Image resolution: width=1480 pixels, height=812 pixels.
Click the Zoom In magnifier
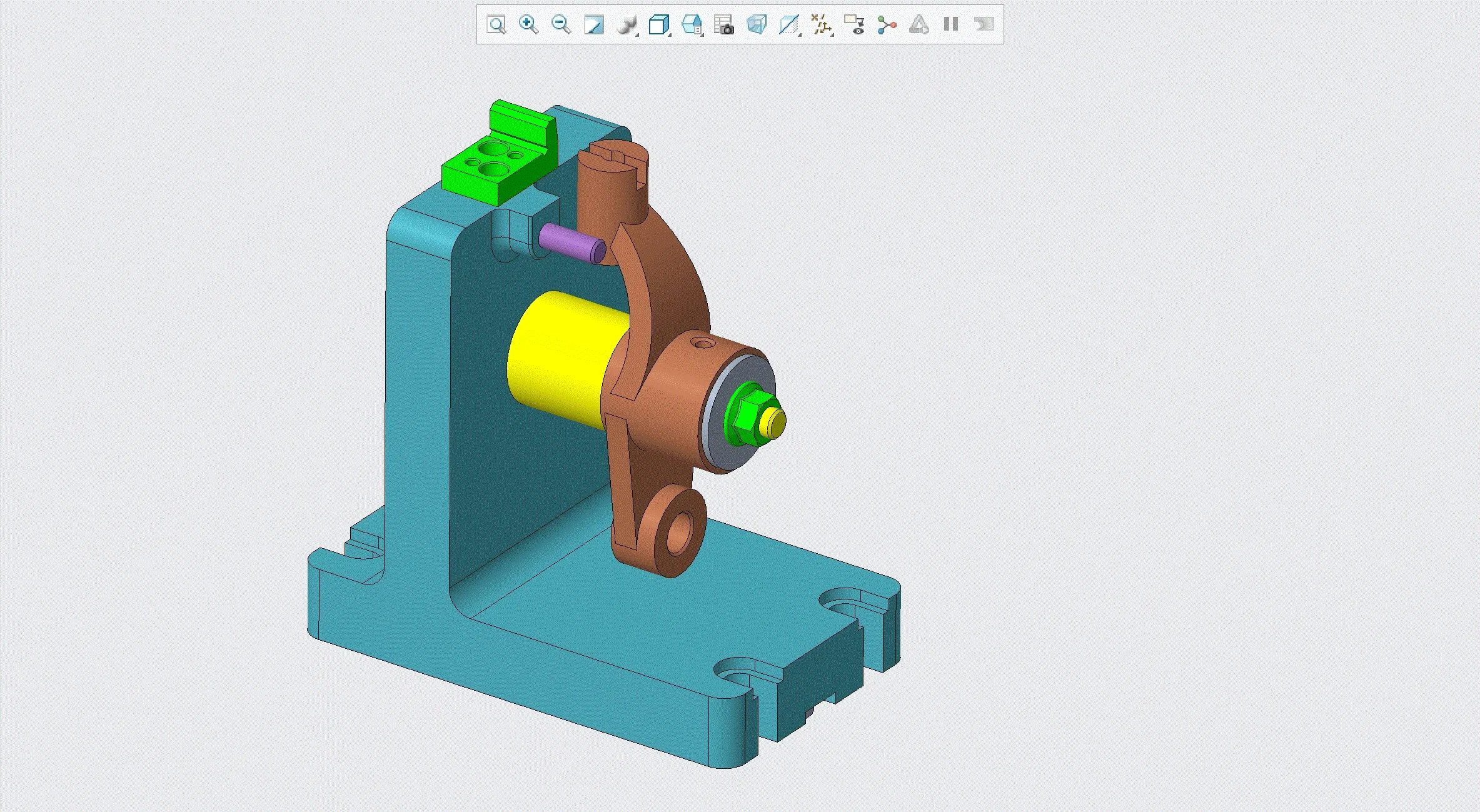point(528,25)
